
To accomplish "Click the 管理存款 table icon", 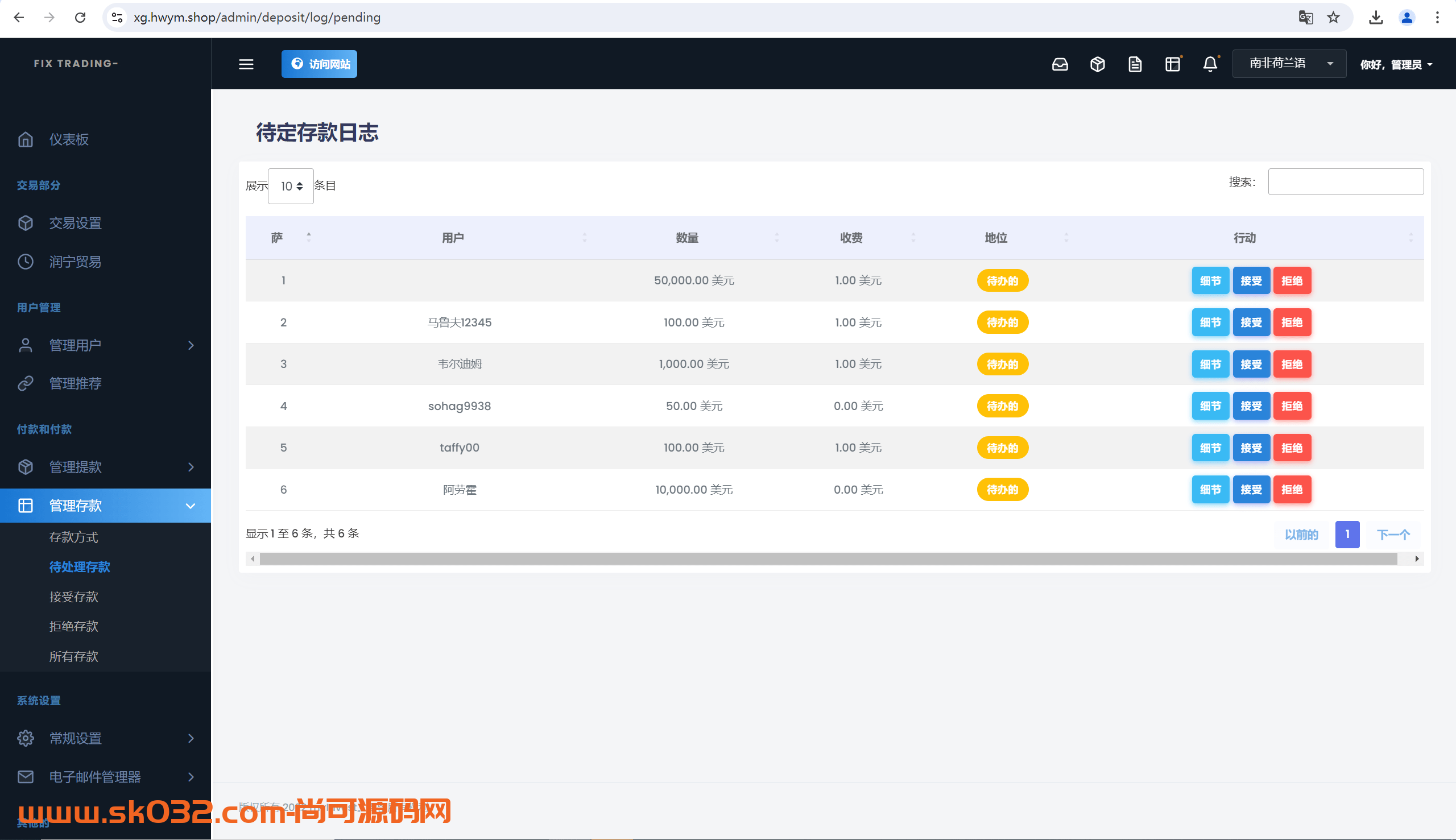I will (x=26, y=506).
